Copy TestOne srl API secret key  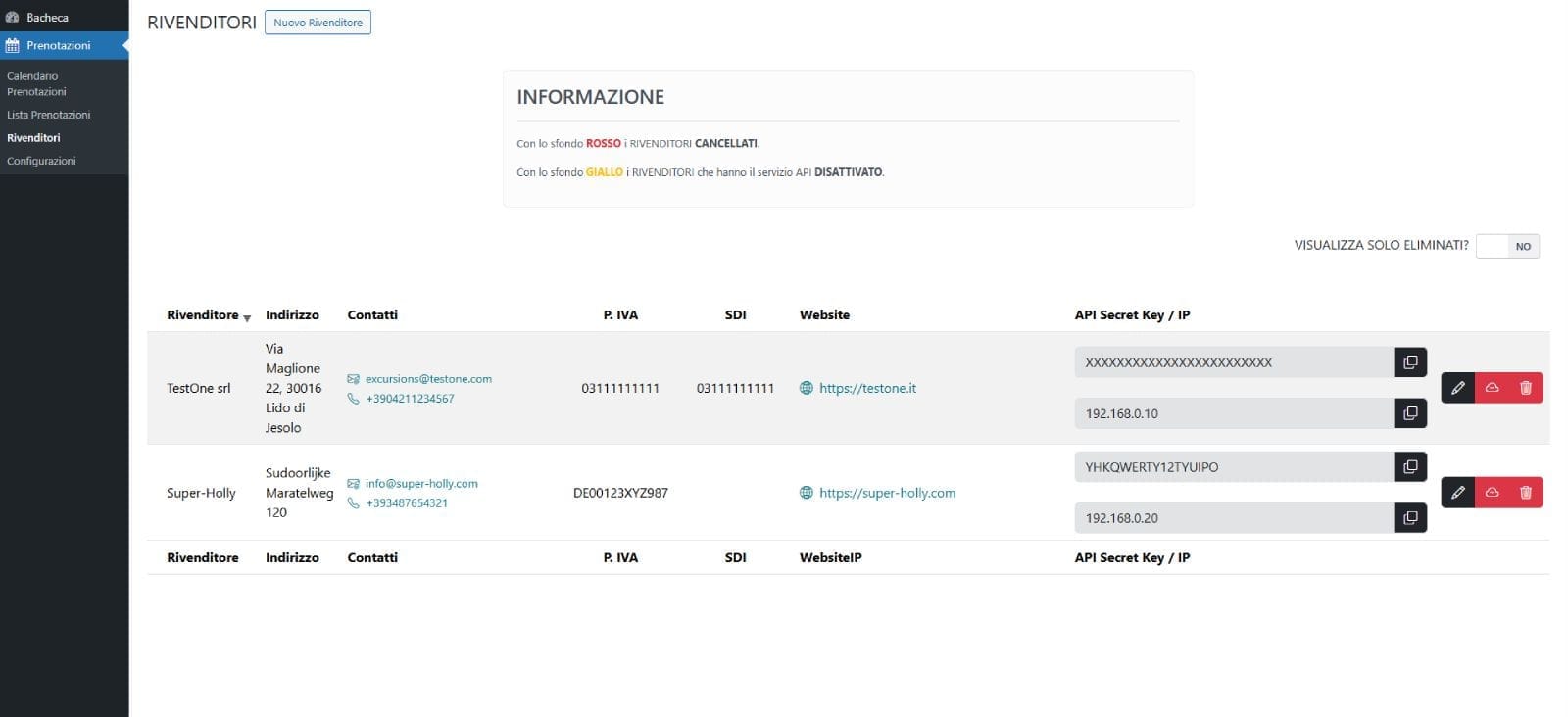click(x=1410, y=362)
